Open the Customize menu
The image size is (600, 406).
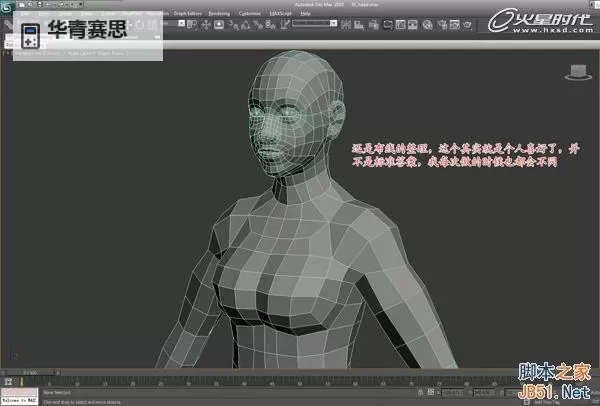pyautogui.click(x=250, y=13)
